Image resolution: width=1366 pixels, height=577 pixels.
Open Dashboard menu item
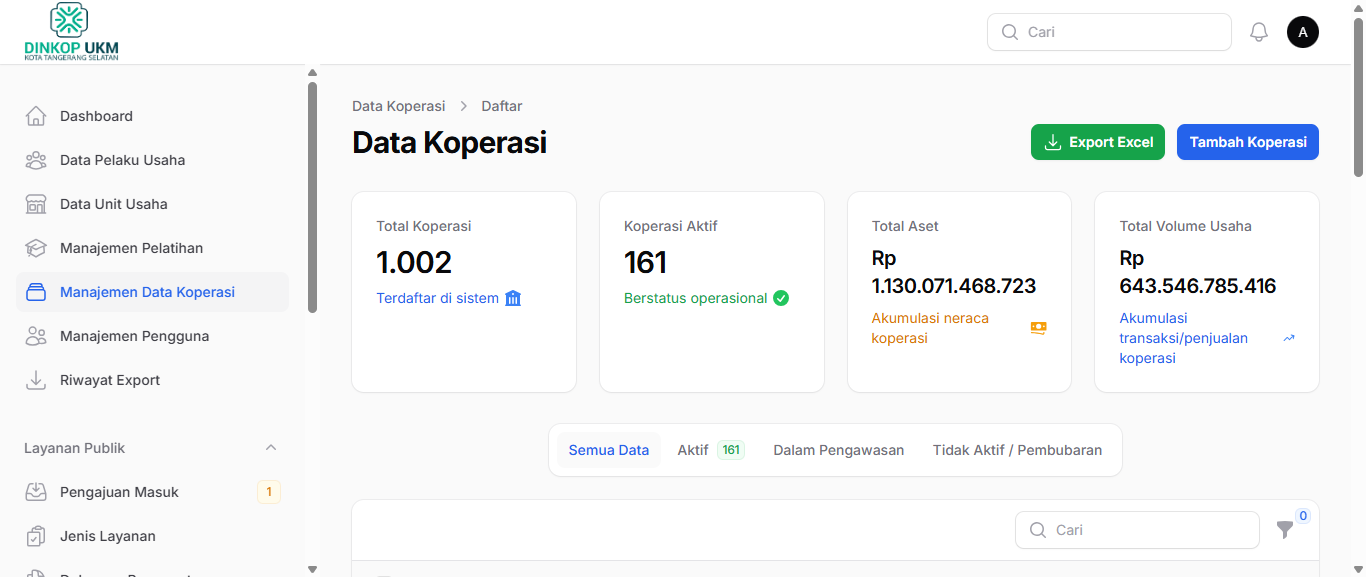click(152, 116)
